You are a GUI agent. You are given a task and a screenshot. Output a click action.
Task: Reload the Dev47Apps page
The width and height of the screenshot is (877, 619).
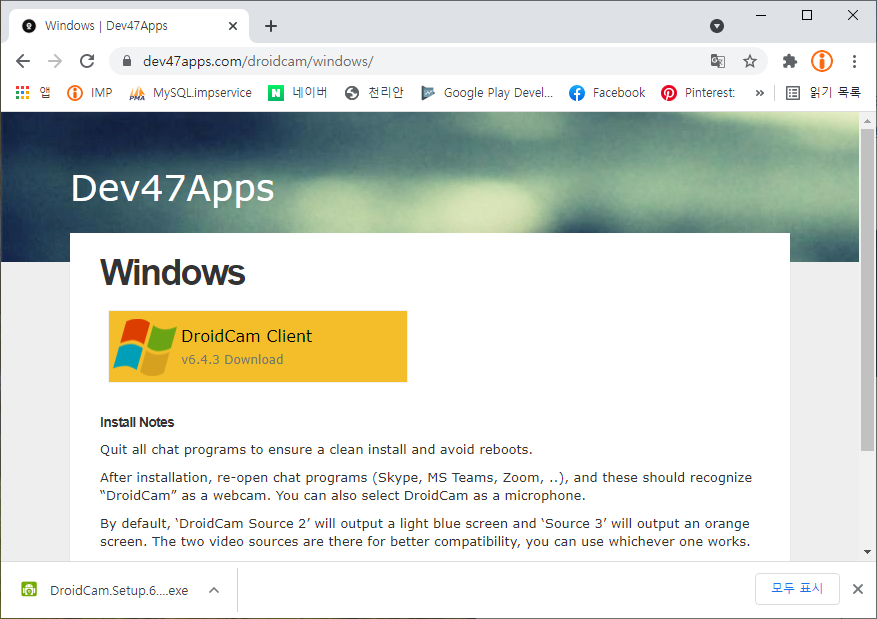[x=87, y=61]
